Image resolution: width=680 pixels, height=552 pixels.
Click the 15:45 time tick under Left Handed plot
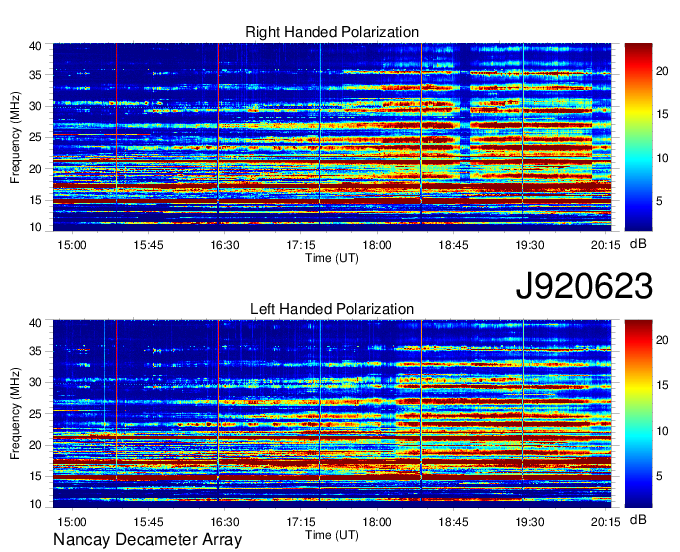tap(148, 522)
